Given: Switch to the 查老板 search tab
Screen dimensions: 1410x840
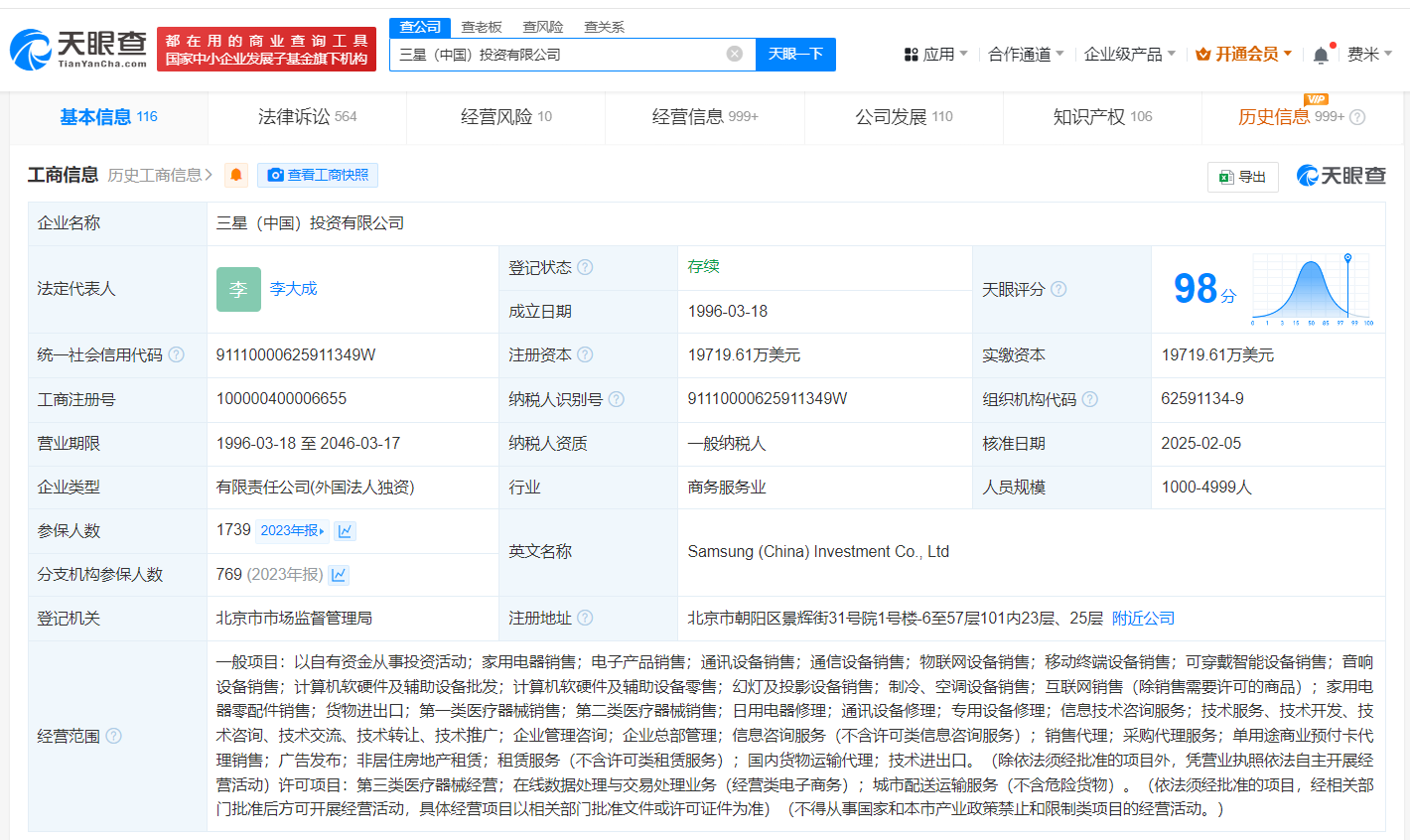Looking at the screenshot, I should pyautogui.click(x=482, y=27).
